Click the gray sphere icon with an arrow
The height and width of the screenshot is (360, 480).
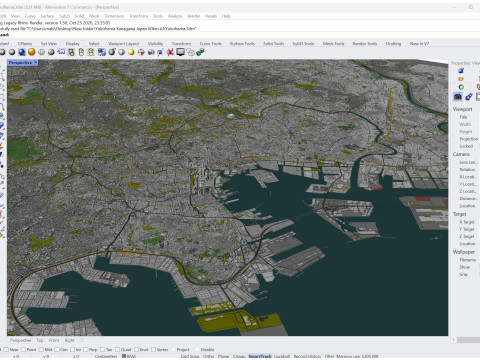(x=112, y=52)
